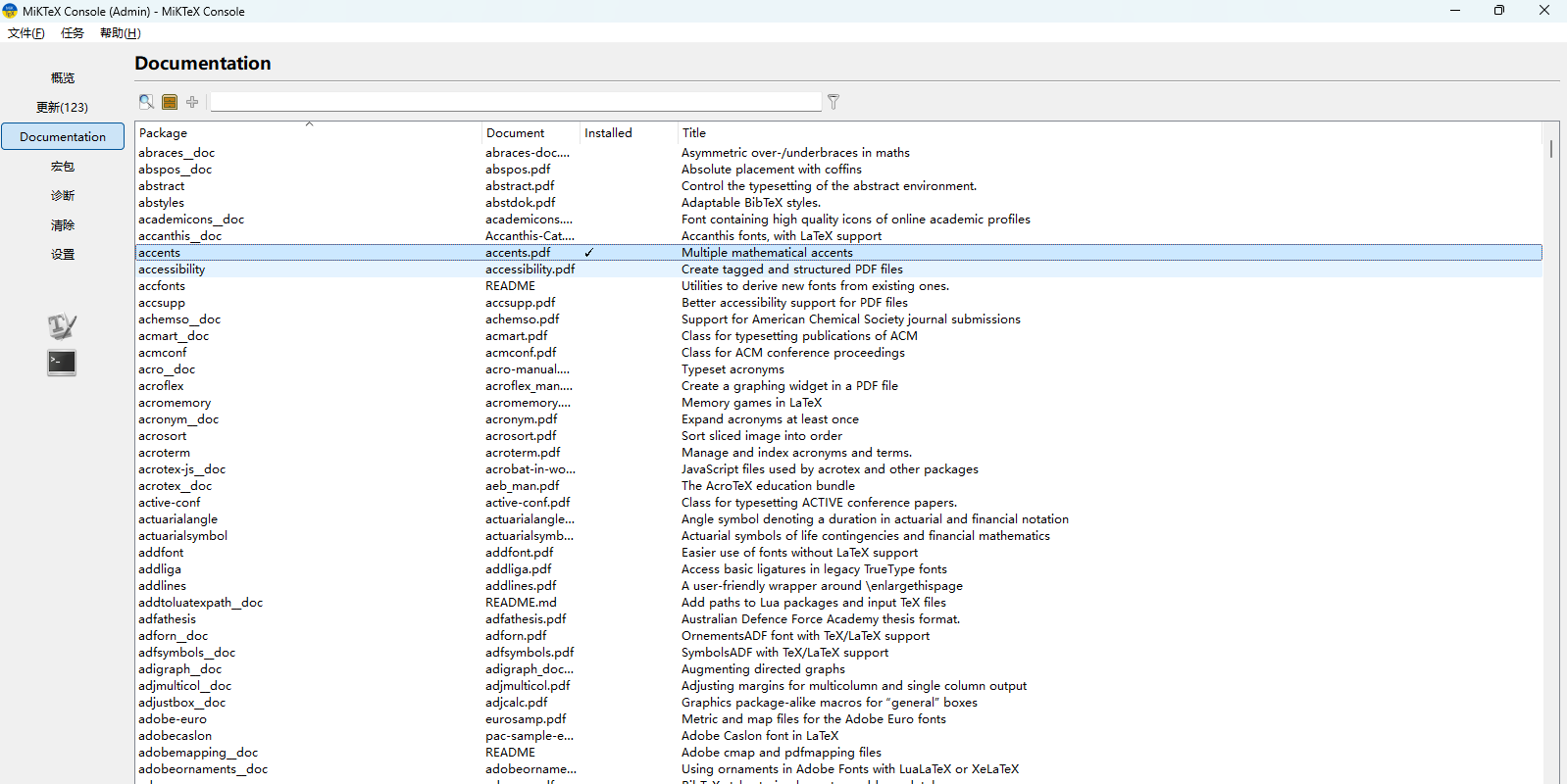Sort by the Package column header

(309, 133)
